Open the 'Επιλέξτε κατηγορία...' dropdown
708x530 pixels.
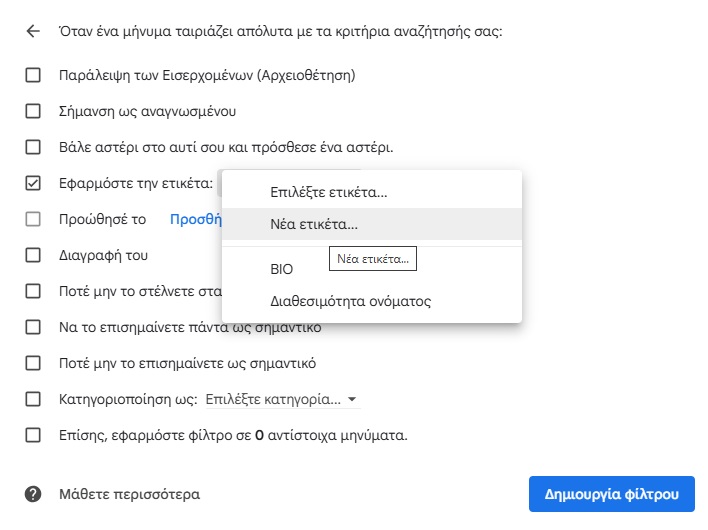(x=283, y=400)
